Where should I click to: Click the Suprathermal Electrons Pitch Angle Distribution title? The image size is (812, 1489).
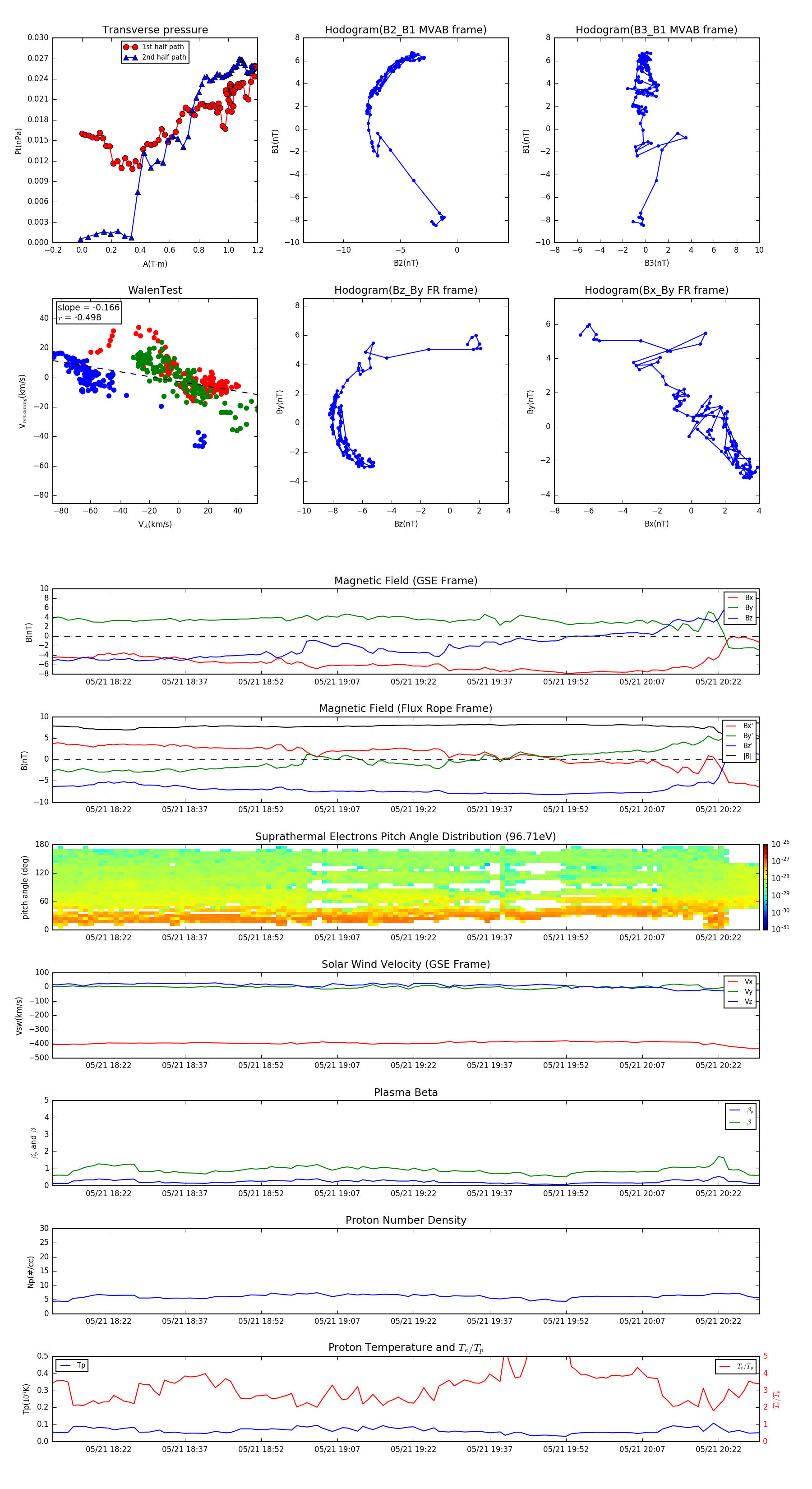pyautogui.click(x=406, y=837)
